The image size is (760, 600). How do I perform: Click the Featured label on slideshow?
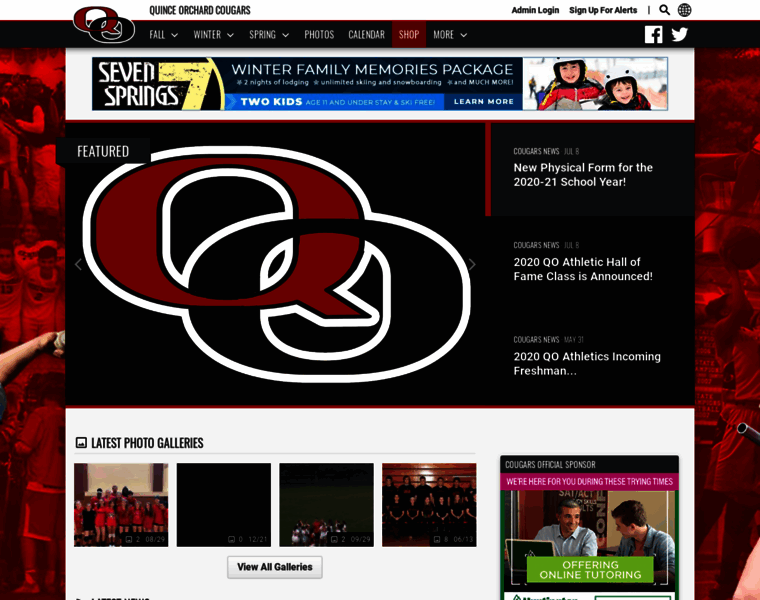[103, 152]
